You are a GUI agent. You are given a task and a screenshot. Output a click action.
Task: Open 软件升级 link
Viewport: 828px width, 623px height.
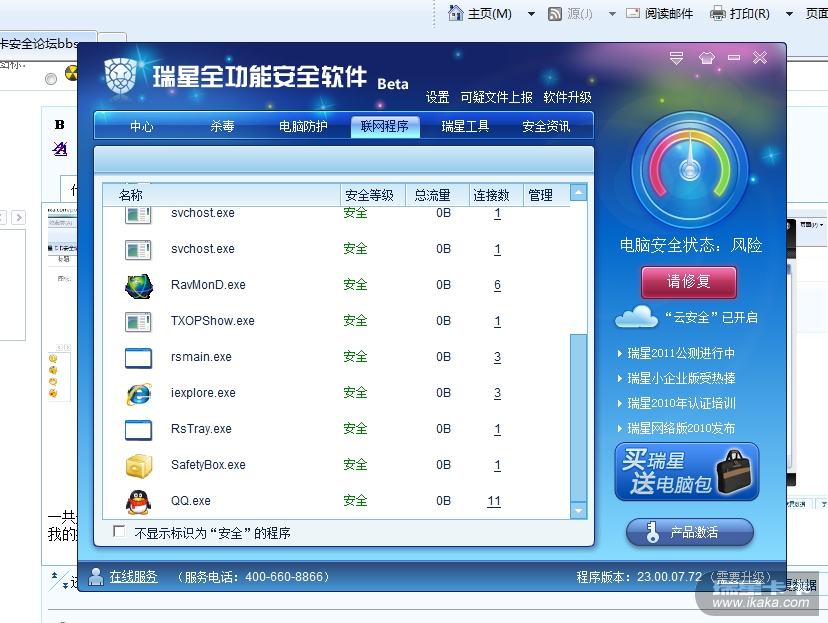[x=567, y=98]
